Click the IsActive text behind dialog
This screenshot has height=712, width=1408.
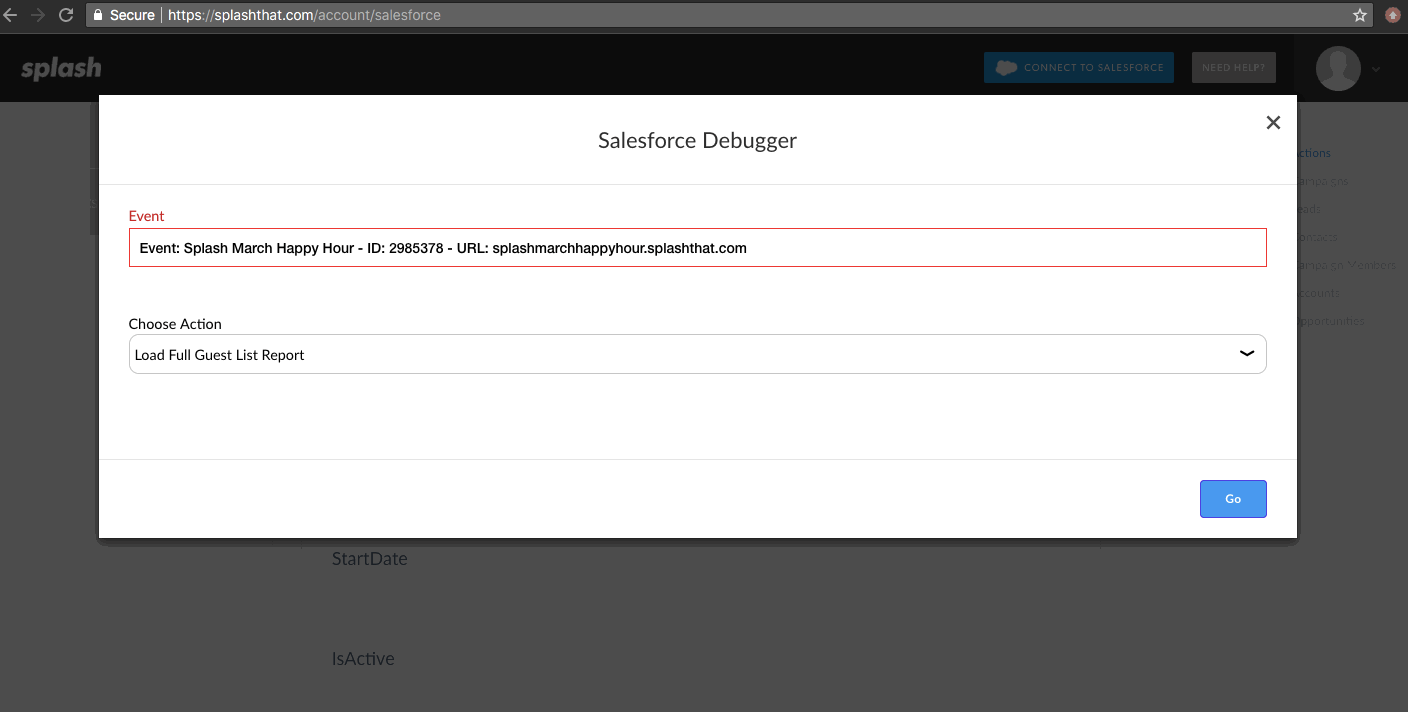tap(363, 659)
